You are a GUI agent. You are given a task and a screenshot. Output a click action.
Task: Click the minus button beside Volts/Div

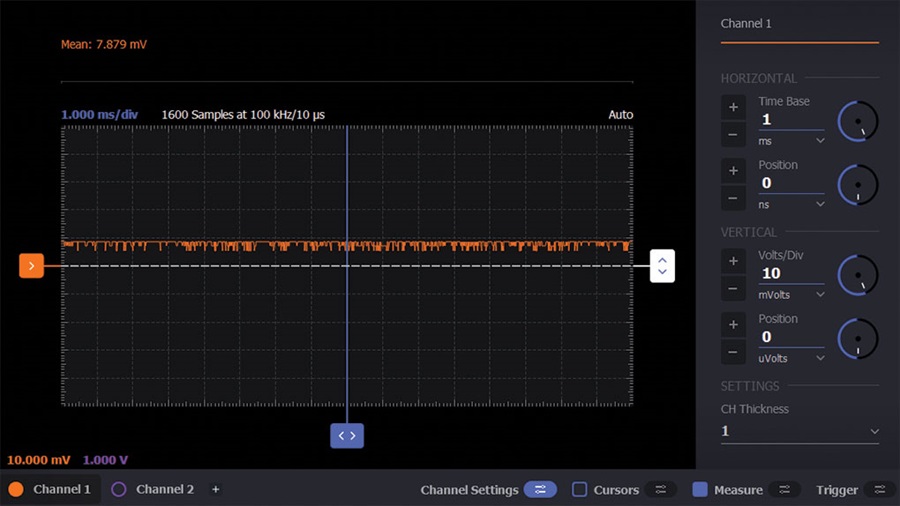(733, 289)
